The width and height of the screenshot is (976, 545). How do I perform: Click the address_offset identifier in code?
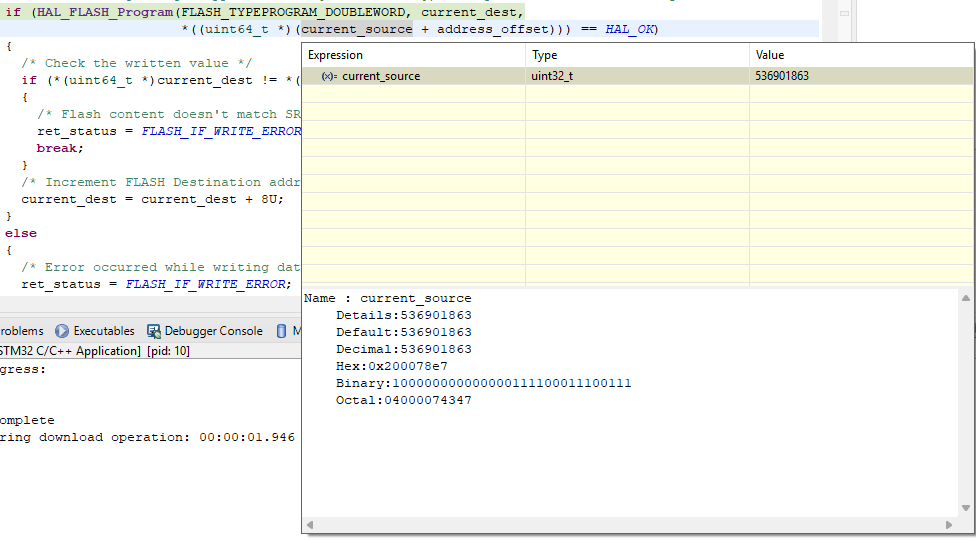[x=492, y=29]
